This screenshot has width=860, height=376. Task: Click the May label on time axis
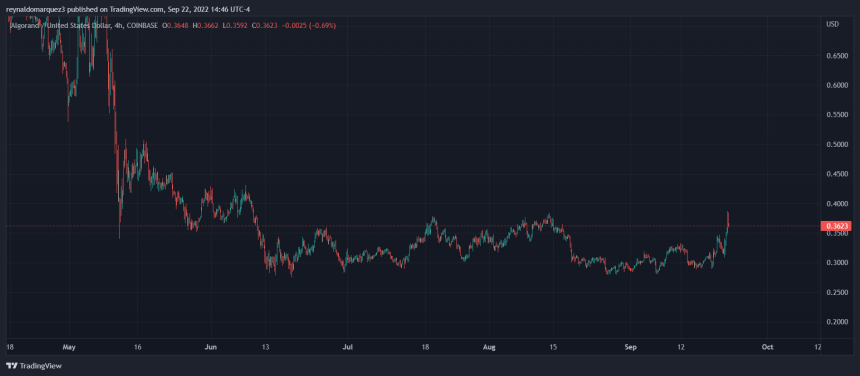(x=69, y=347)
